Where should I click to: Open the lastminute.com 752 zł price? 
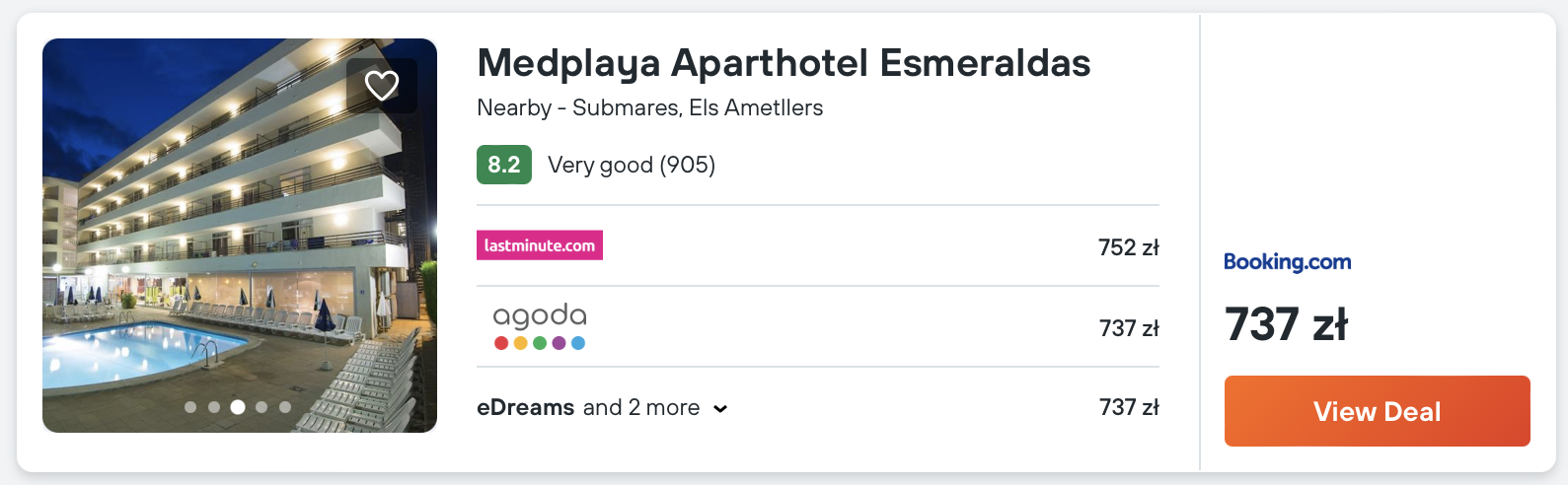click(1128, 247)
